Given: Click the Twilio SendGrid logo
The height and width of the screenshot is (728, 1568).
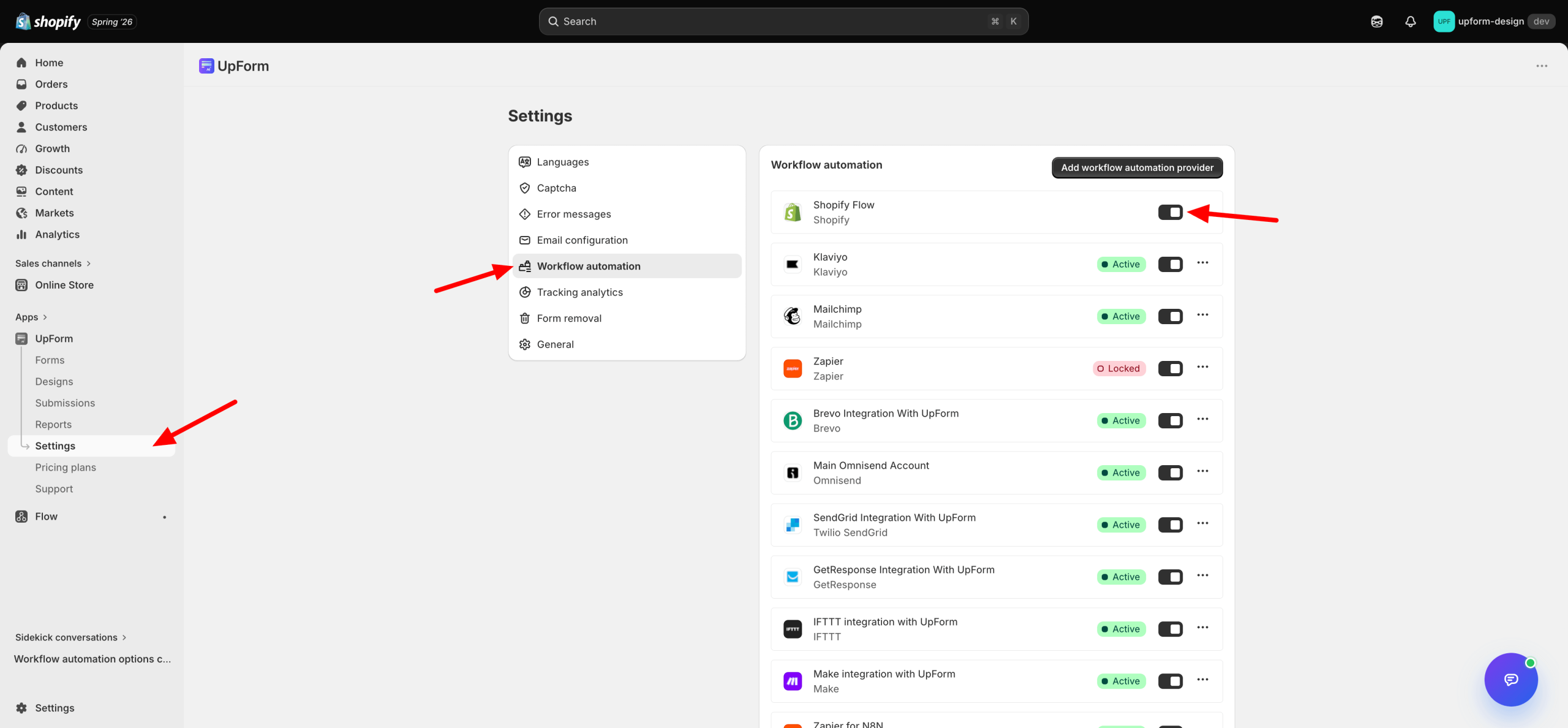Looking at the screenshot, I should tap(793, 525).
